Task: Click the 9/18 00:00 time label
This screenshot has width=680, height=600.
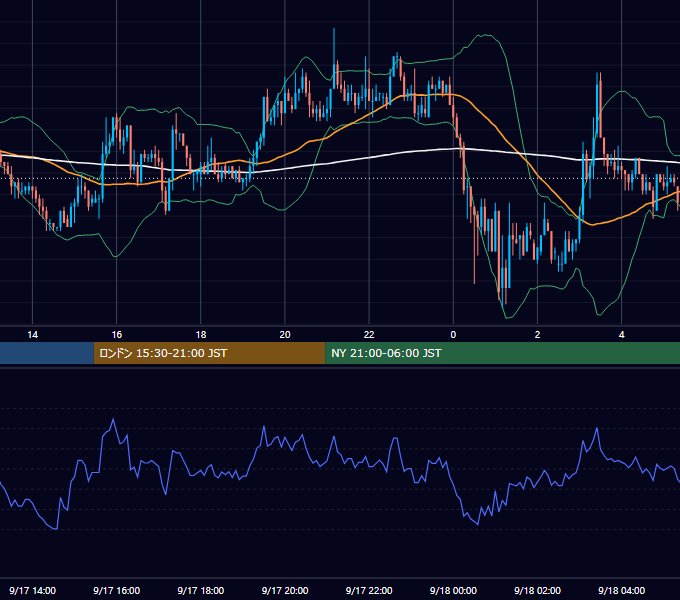Action: [453, 590]
